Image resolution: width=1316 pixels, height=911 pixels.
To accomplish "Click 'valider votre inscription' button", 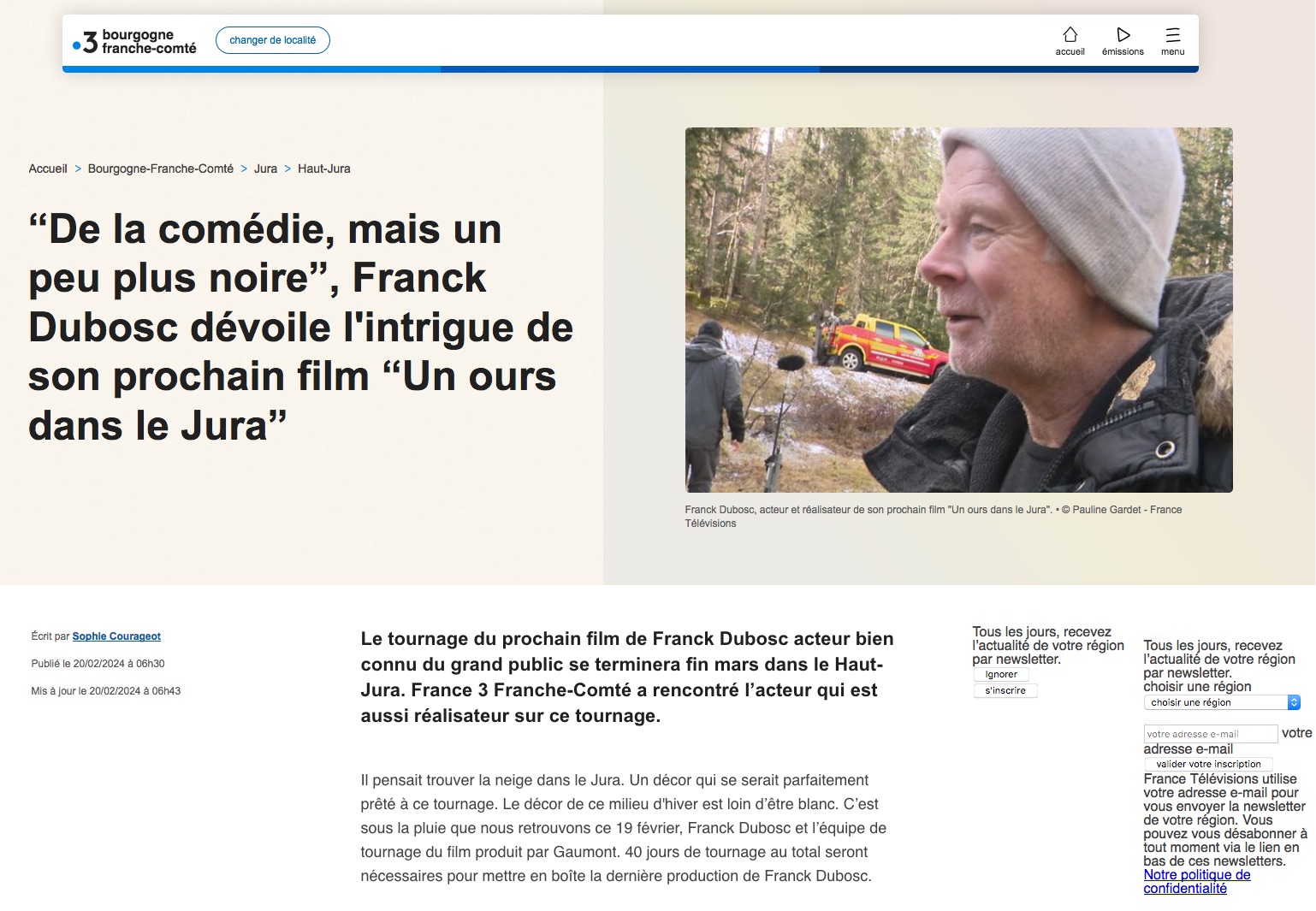I will pos(1208,764).
